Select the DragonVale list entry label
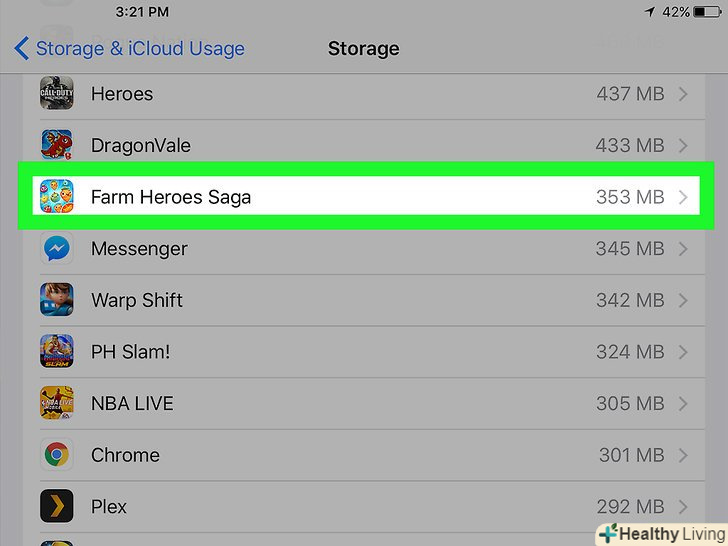728x546 pixels. click(x=141, y=145)
